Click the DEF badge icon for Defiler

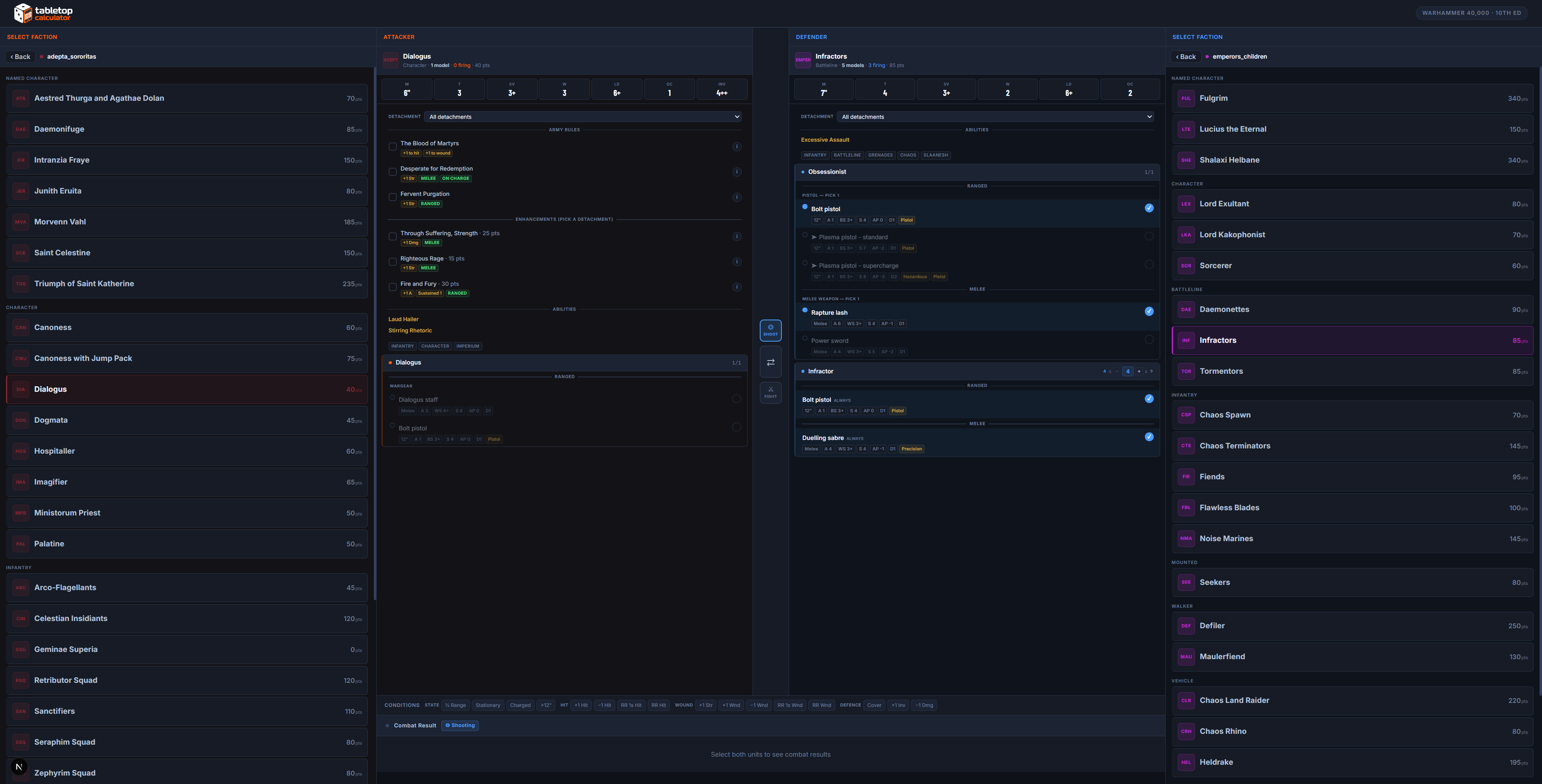coord(1186,626)
